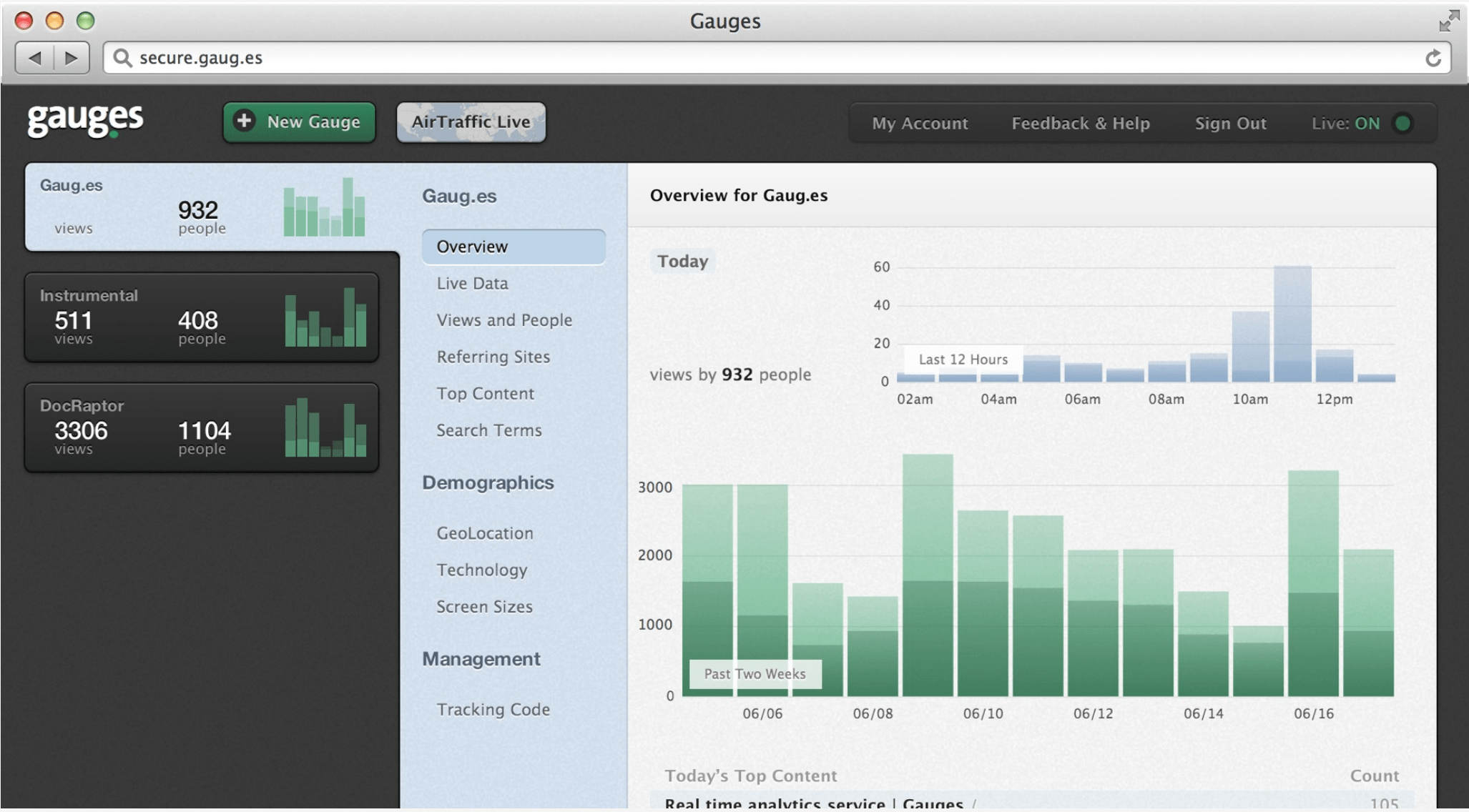Image resolution: width=1469 pixels, height=812 pixels.
Task: Open GeoLocation demographics view
Action: (x=485, y=533)
